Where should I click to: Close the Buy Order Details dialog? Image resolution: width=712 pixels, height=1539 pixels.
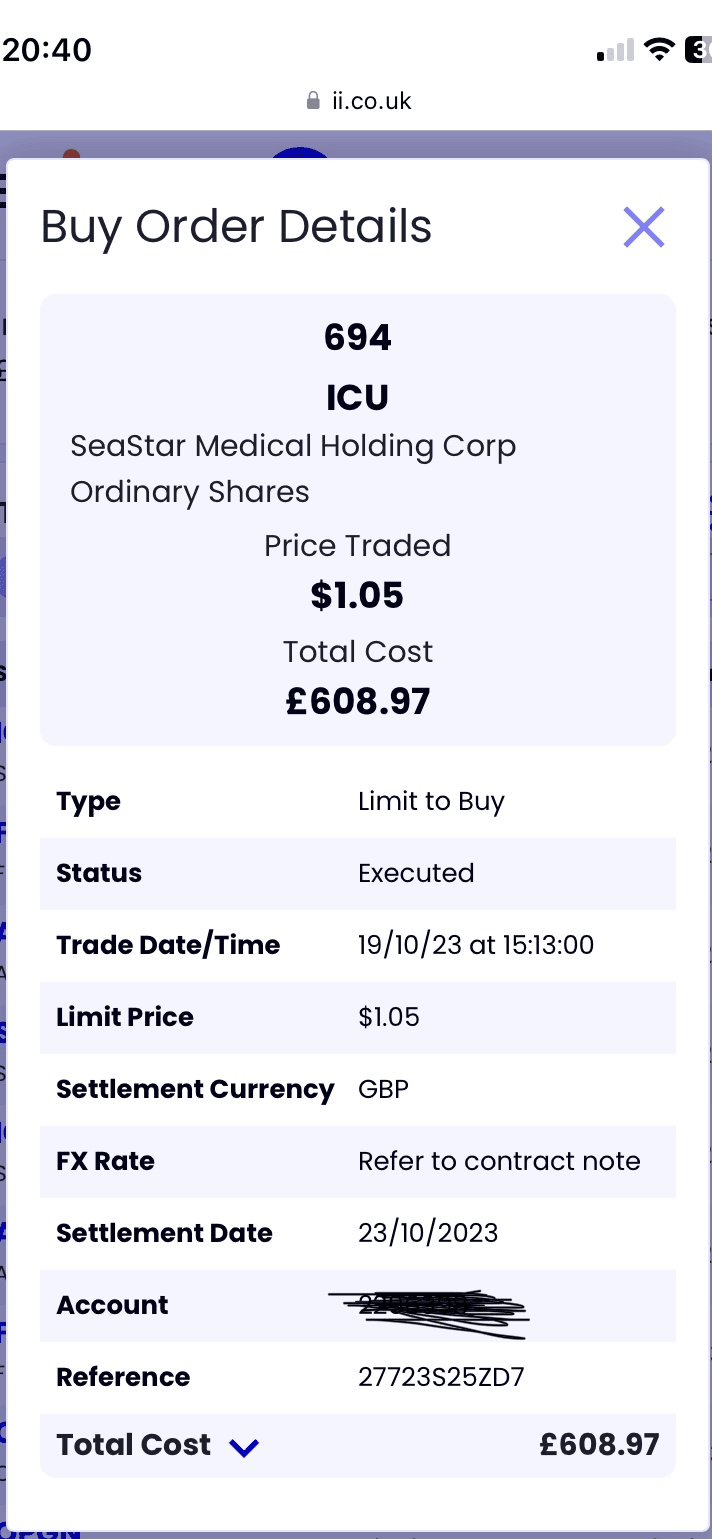pyautogui.click(x=643, y=227)
